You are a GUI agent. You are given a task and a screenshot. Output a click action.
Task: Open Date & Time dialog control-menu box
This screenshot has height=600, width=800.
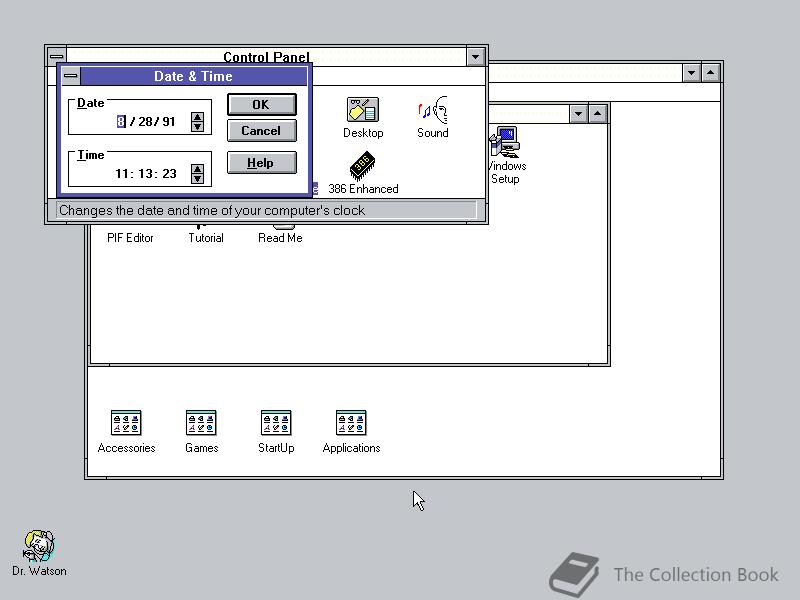point(71,76)
